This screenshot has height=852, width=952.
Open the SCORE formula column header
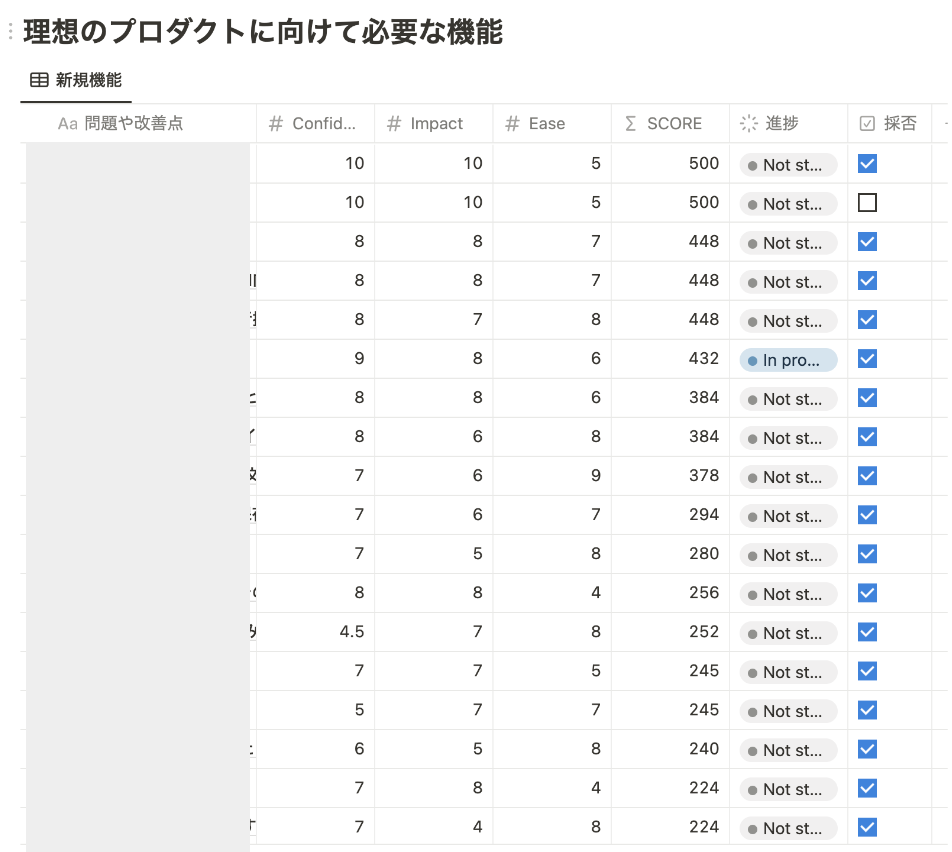pyautogui.click(x=670, y=123)
